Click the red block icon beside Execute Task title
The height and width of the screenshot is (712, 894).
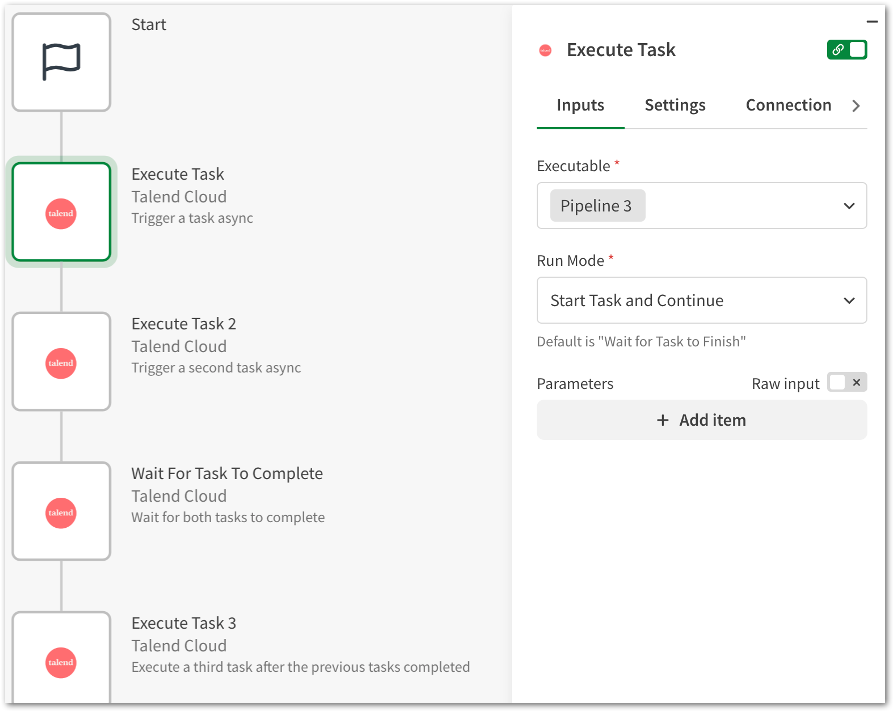(545, 49)
